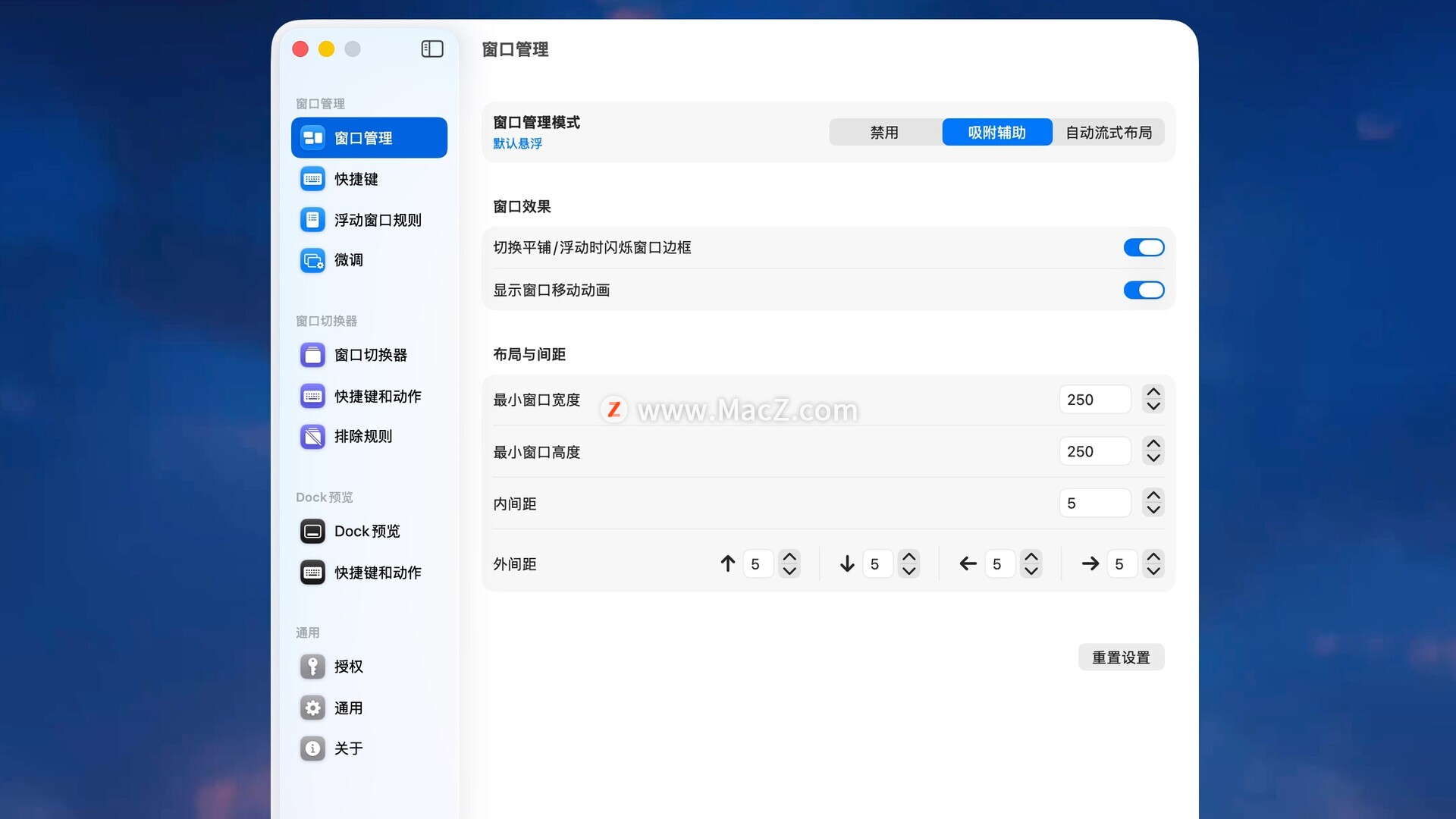Click the yellow minimize window button
1456x819 pixels.
[326, 49]
